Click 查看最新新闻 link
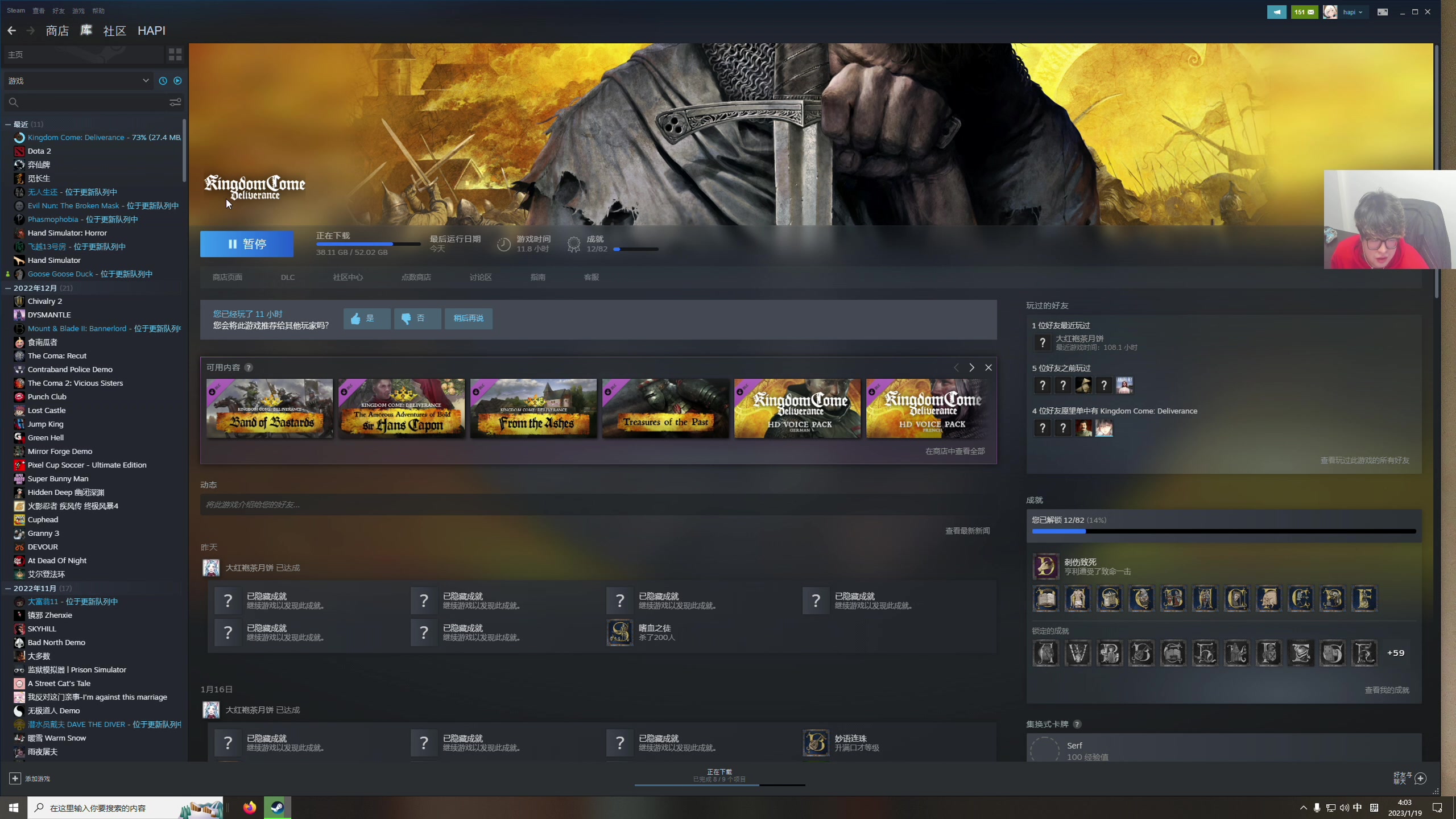1456x819 pixels. [967, 531]
